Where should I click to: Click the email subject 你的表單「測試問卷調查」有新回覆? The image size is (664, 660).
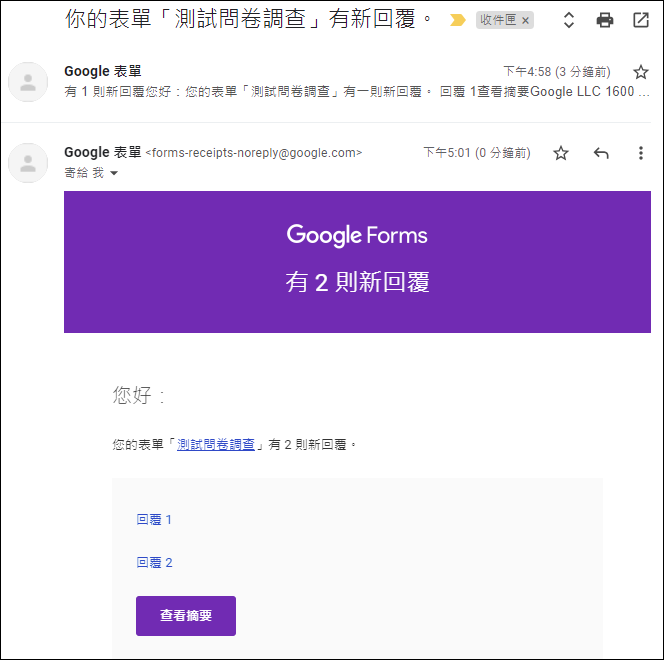248,19
